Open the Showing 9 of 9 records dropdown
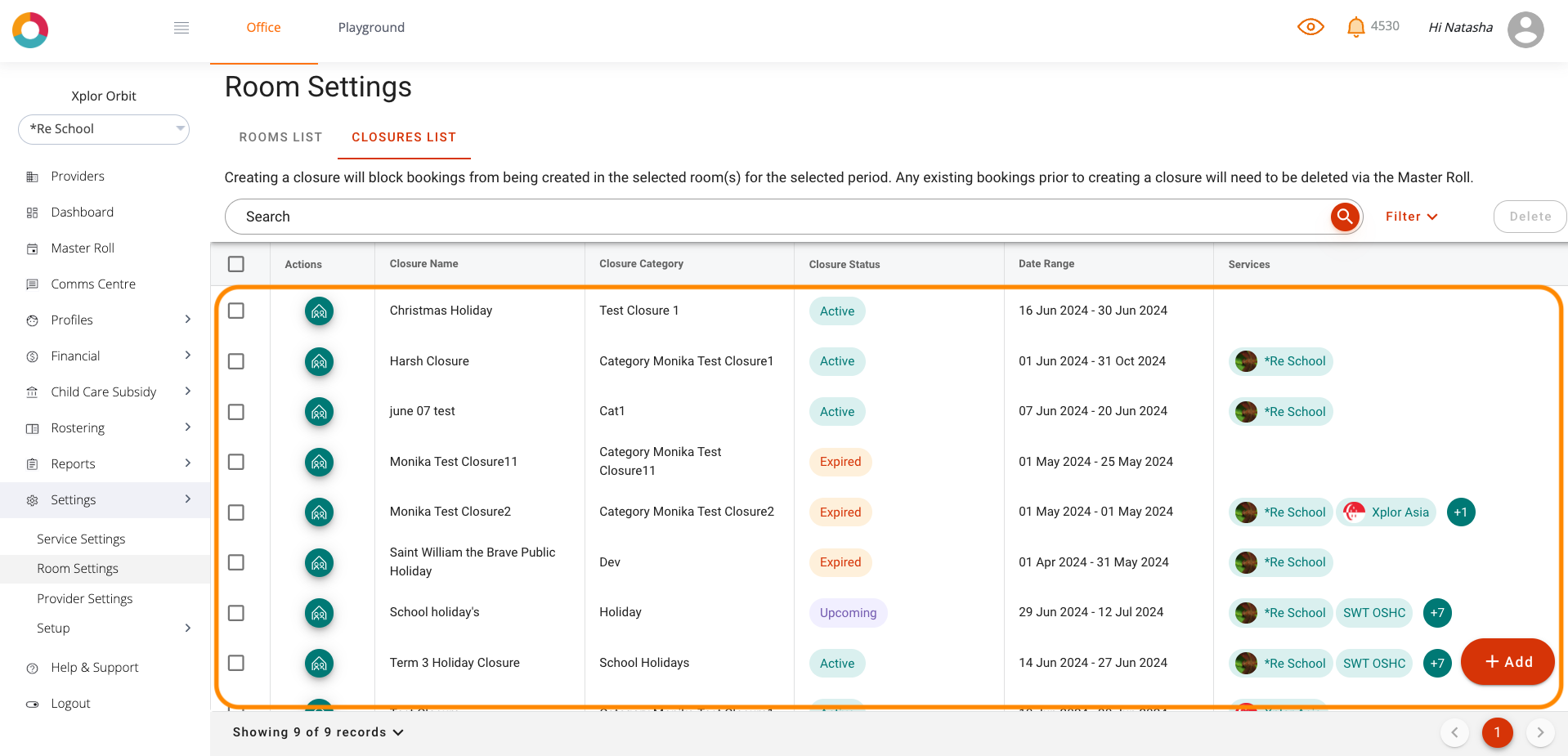The image size is (1568, 756). click(x=318, y=732)
